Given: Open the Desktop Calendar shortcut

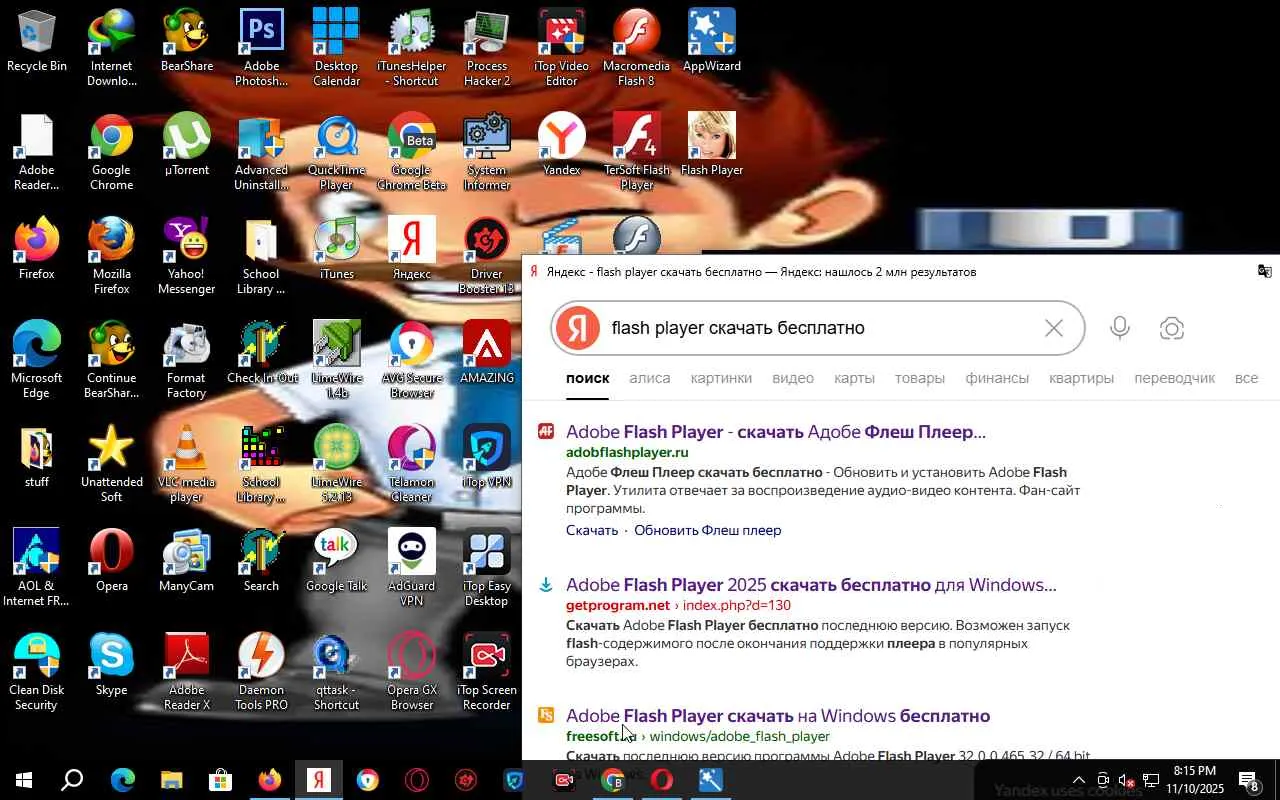Looking at the screenshot, I should (x=336, y=48).
